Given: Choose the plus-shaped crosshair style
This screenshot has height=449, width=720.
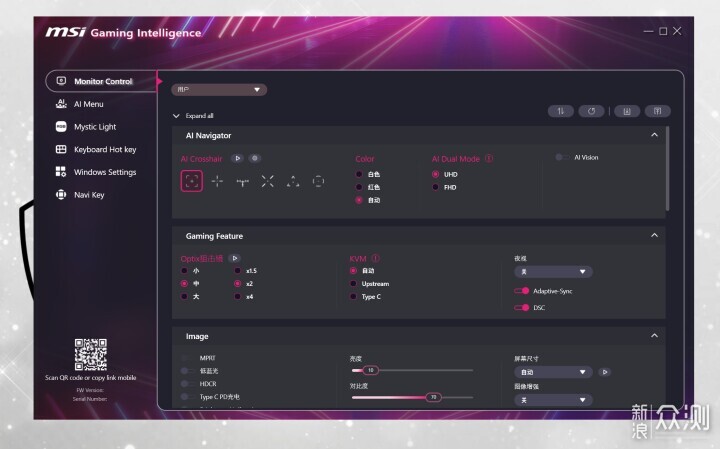Looking at the screenshot, I should click(x=217, y=181).
